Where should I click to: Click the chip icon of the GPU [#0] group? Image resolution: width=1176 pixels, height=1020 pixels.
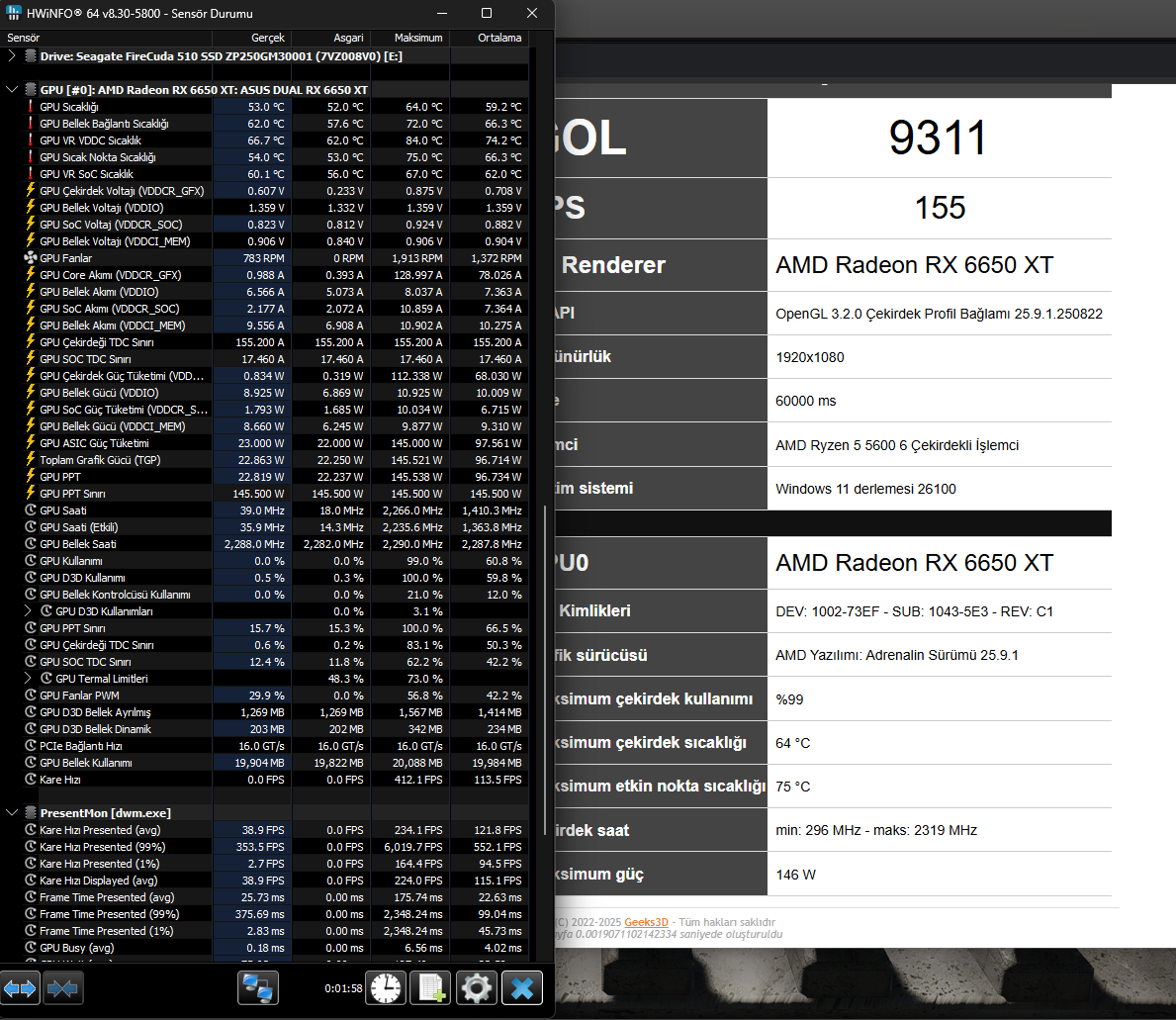31,89
